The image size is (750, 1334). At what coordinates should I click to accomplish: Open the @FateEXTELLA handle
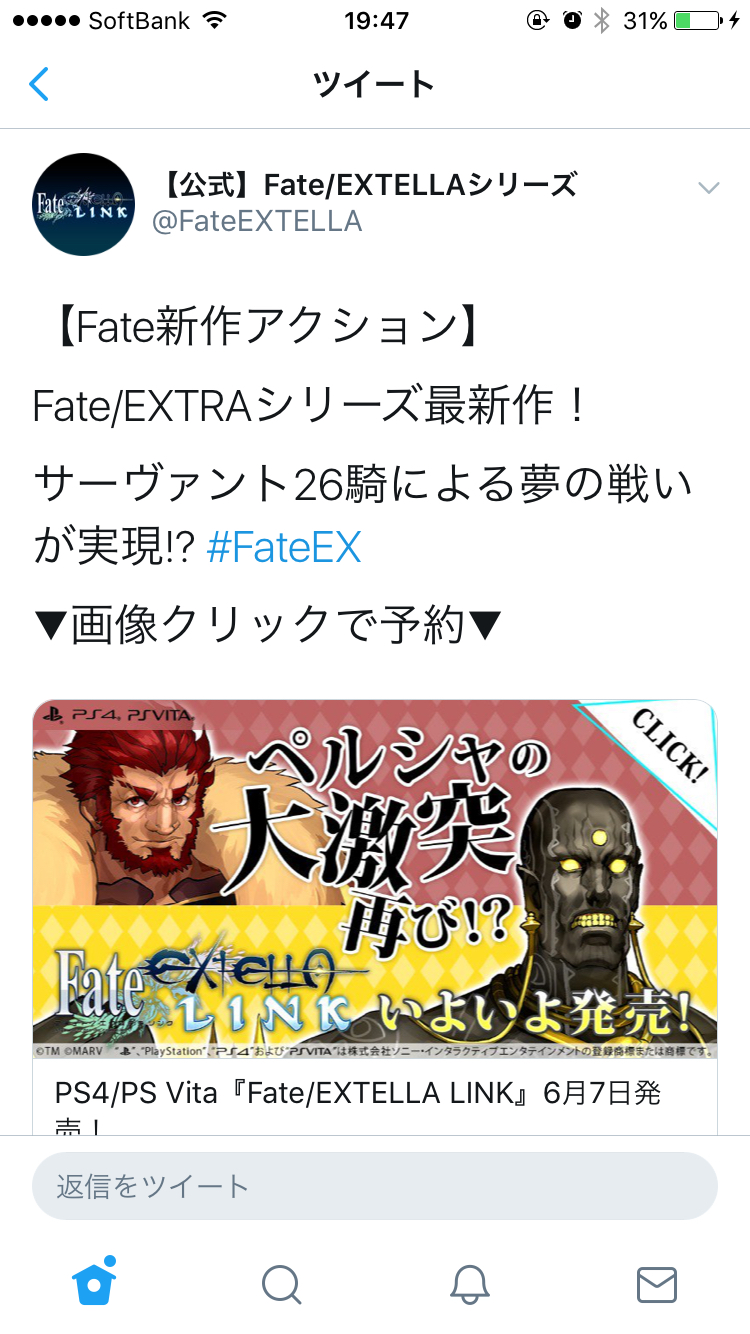[x=257, y=221]
